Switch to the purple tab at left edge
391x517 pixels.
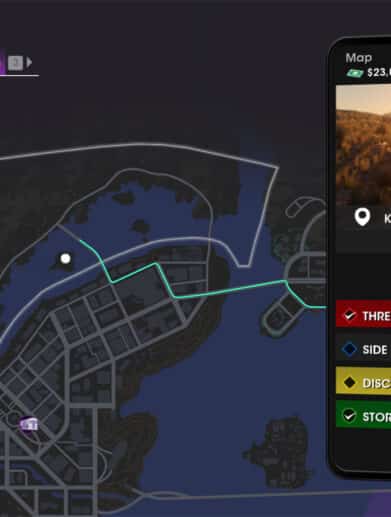point(2,62)
